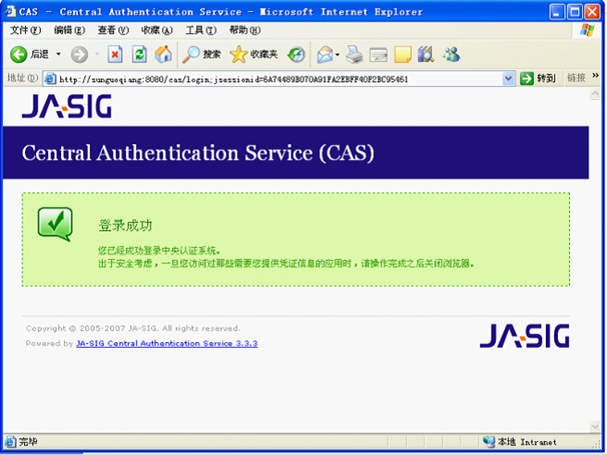Click the 您已经成功登录中央认证系统 message
Screen dimensions: 607x455
(159, 250)
